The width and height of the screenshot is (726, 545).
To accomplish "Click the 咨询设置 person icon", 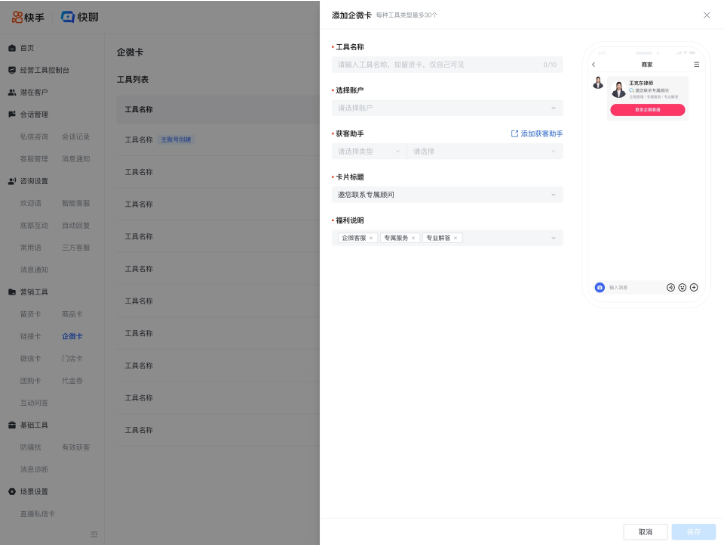I will (x=12, y=181).
